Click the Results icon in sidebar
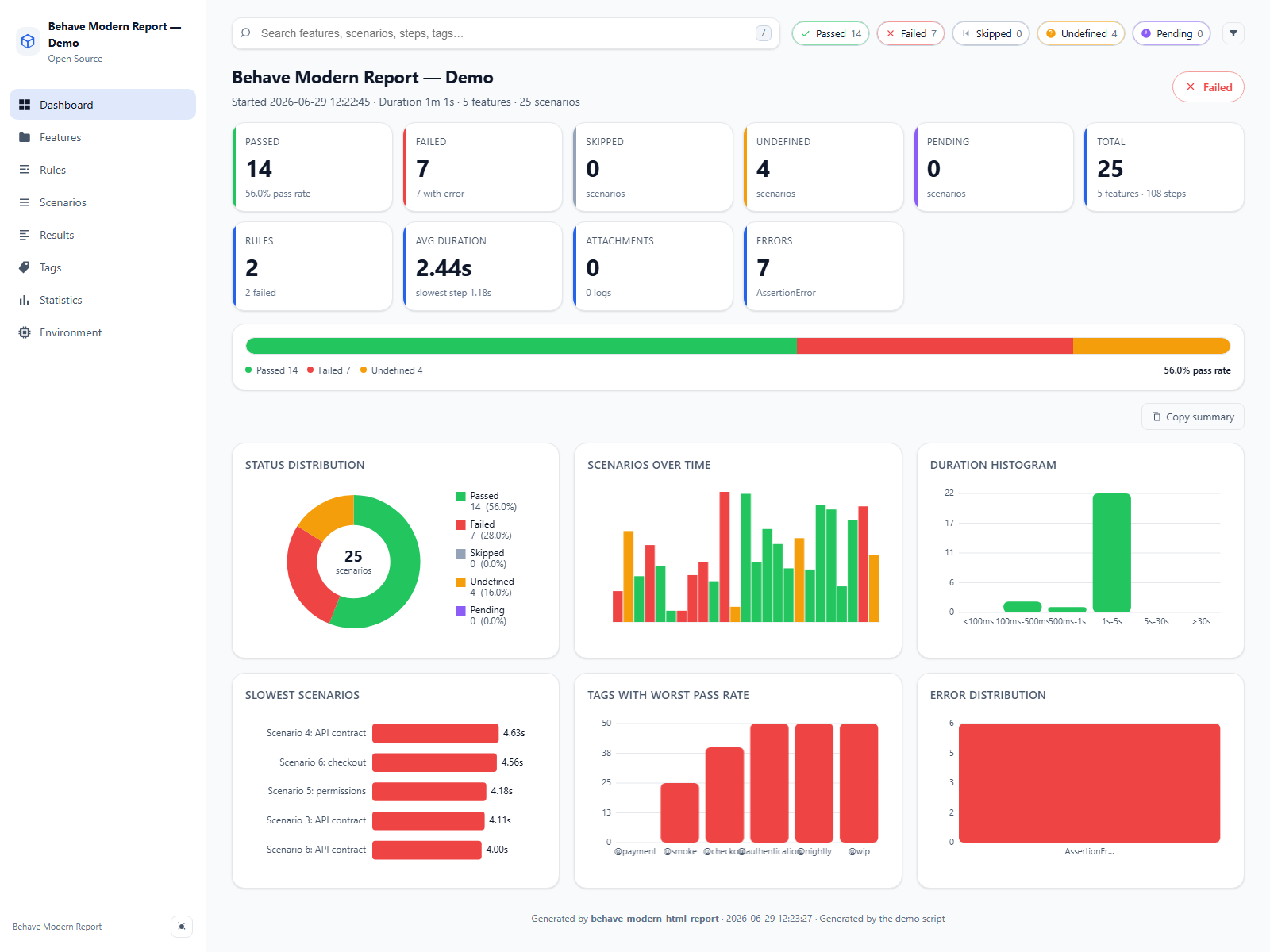Image resolution: width=1270 pixels, height=952 pixels. coord(25,235)
